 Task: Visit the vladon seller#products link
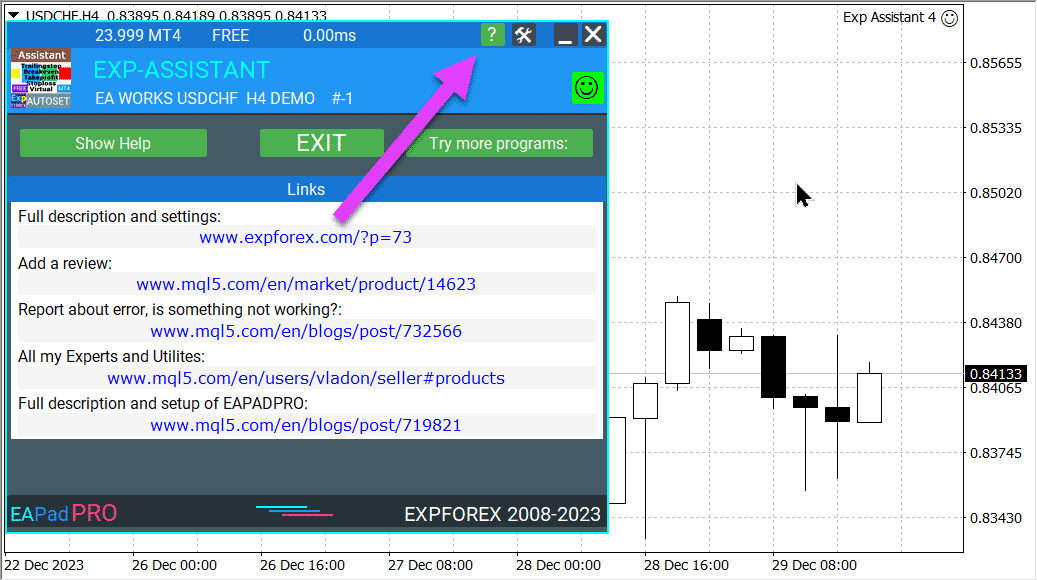(x=306, y=378)
